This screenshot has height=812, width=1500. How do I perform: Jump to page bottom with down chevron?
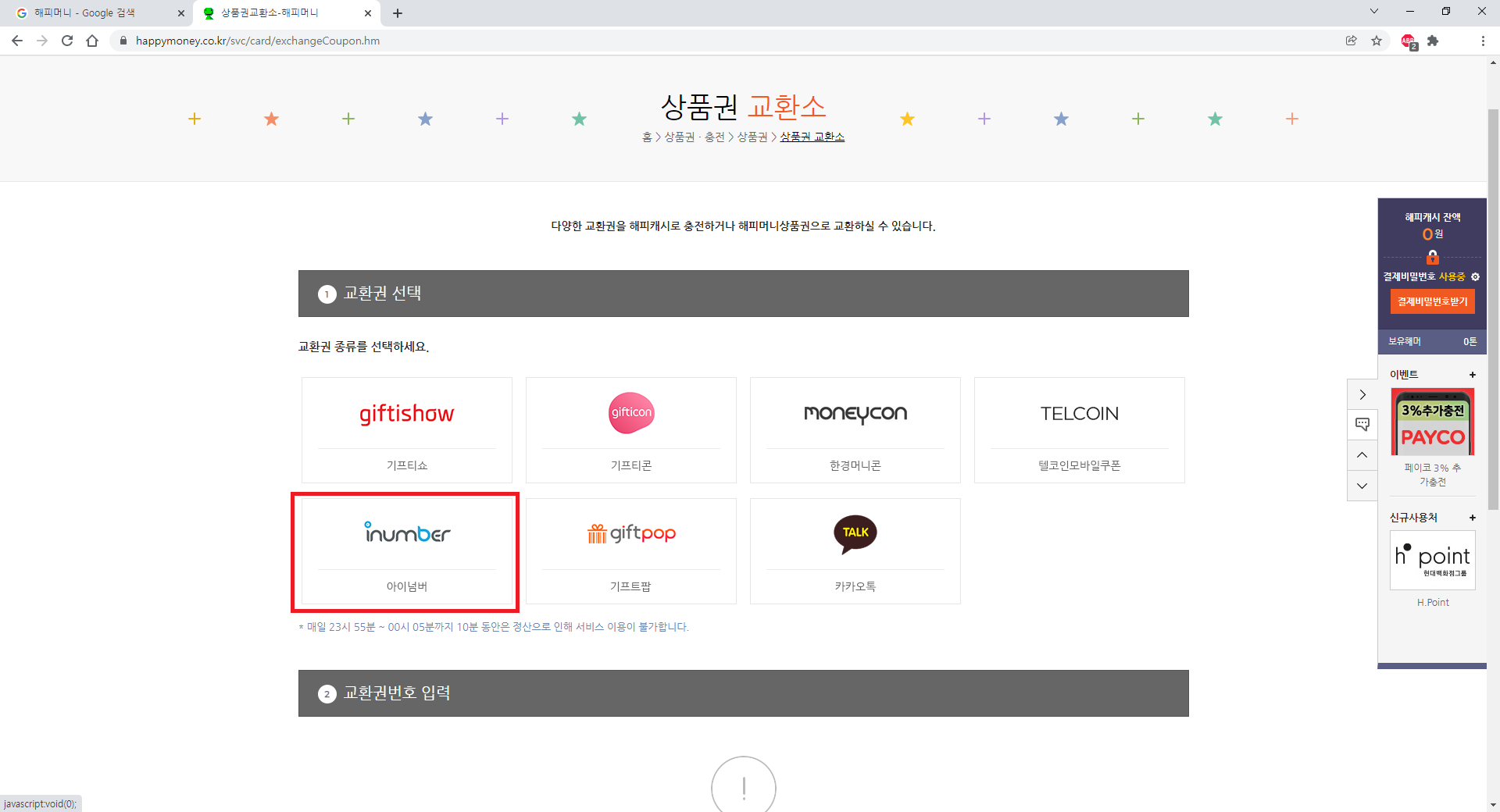[1362, 486]
